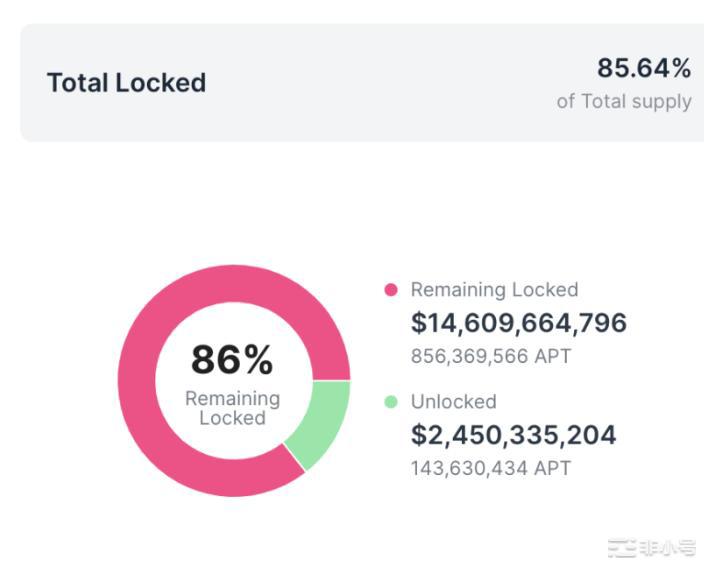
Task: Click the Remaining Locked legend label
Action: pyautogui.click(x=494, y=290)
